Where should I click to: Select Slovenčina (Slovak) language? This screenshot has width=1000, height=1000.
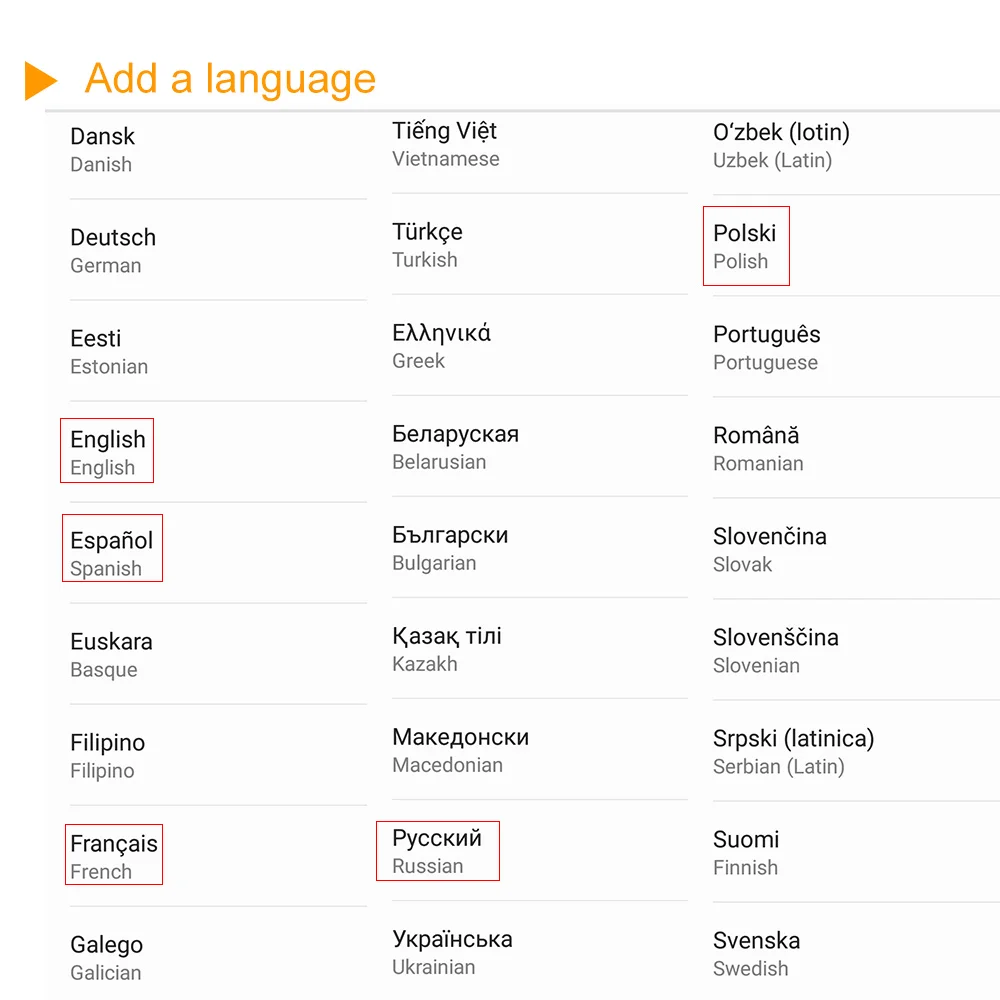point(856,549)
